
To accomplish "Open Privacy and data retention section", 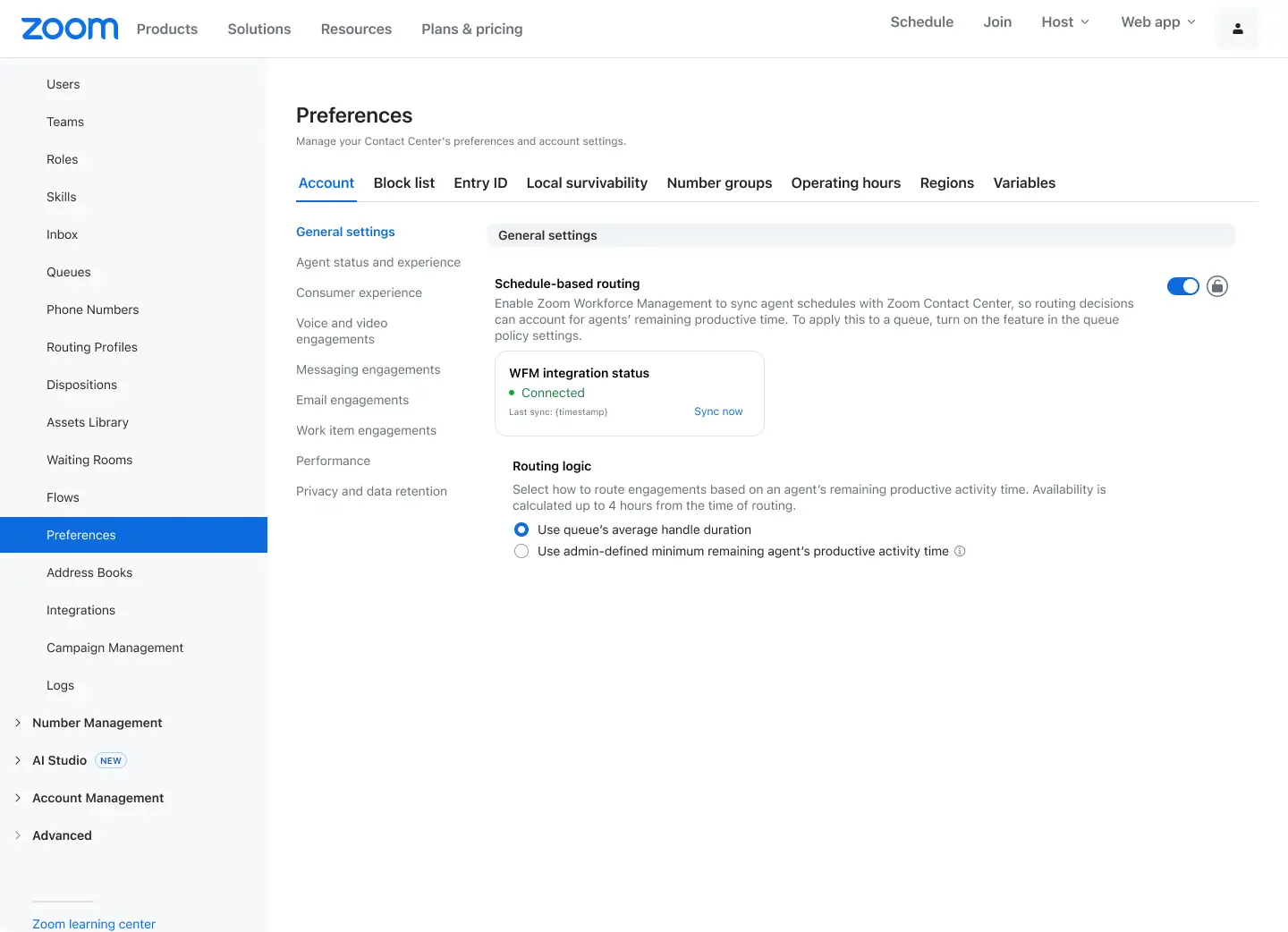I will tap(371, 491).
